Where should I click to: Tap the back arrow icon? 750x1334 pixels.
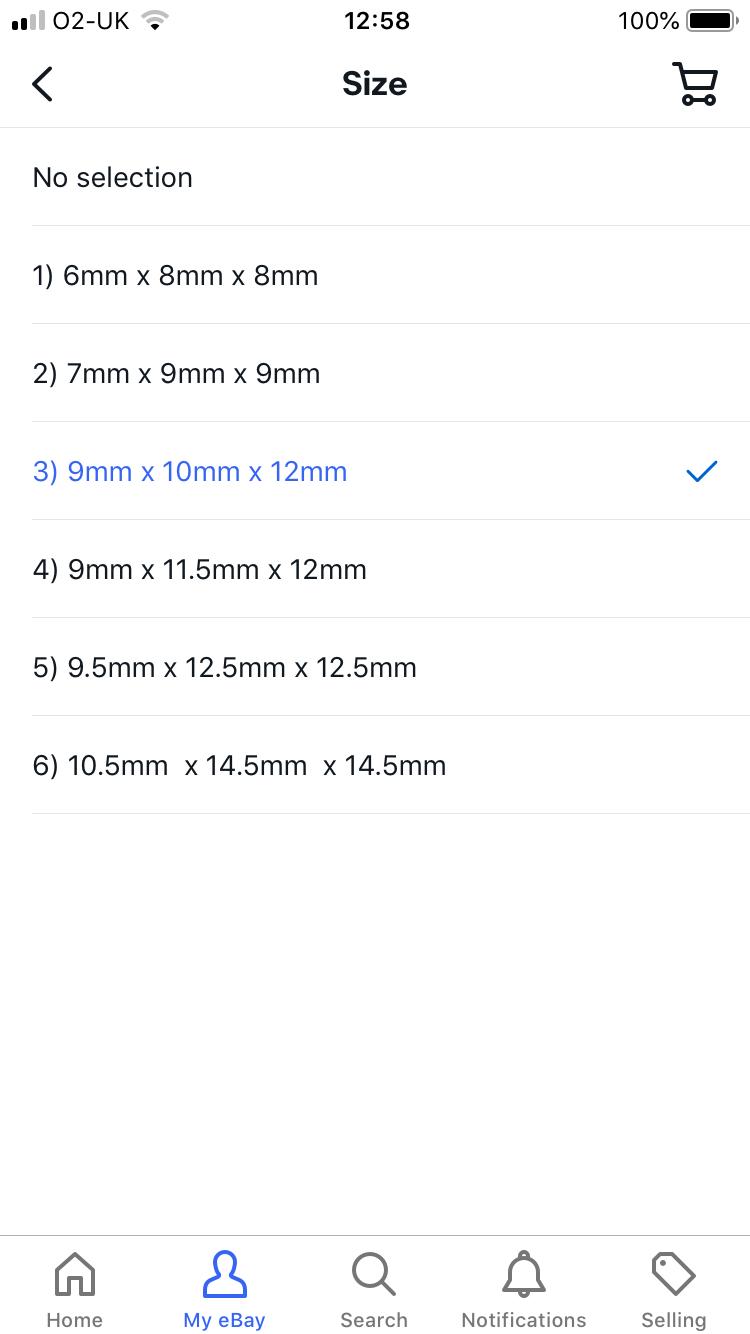pyautogui.click(x=42, y=84)
